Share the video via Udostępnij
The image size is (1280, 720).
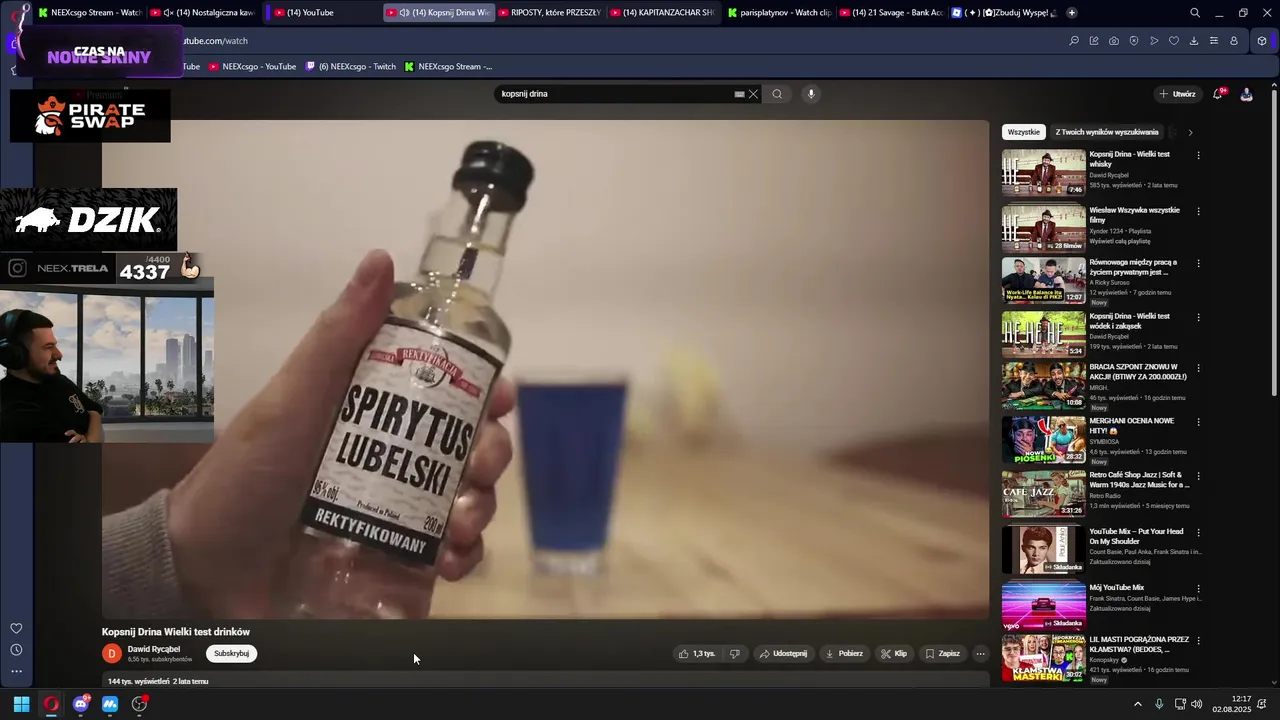(783, 654)
